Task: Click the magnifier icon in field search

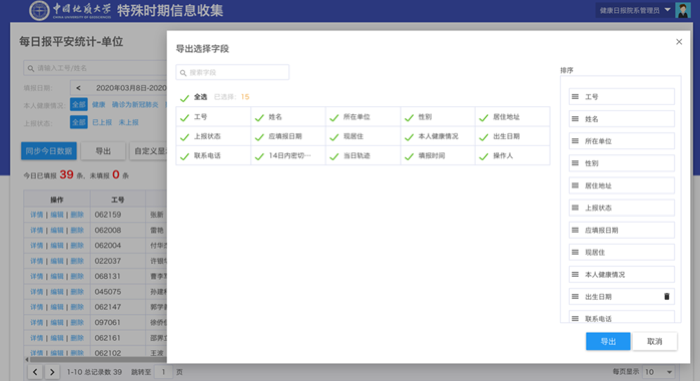Action: pos(183,73)
